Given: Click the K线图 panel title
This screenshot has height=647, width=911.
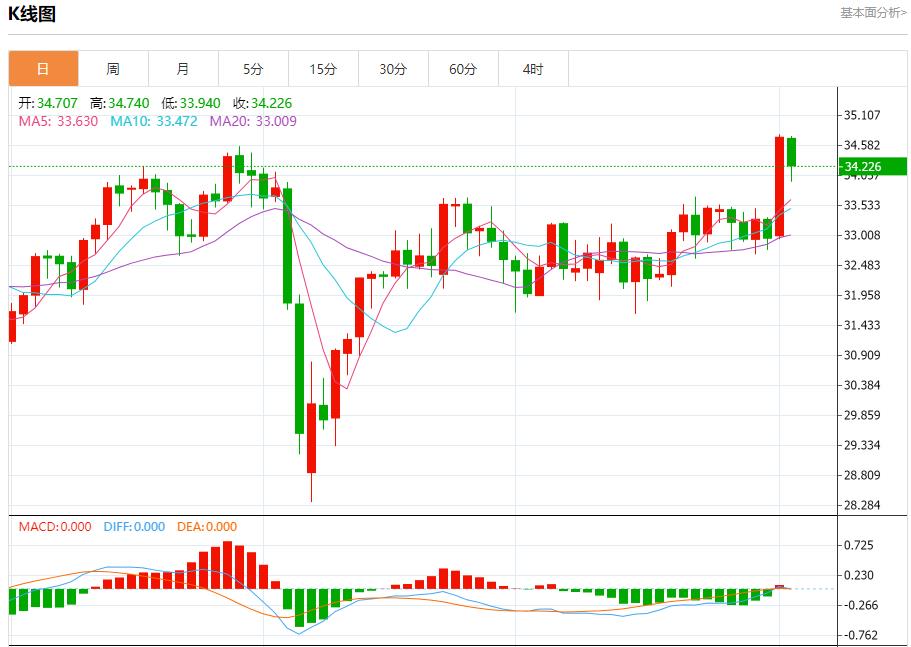Looking at the screenshot, I should [32, 14].
